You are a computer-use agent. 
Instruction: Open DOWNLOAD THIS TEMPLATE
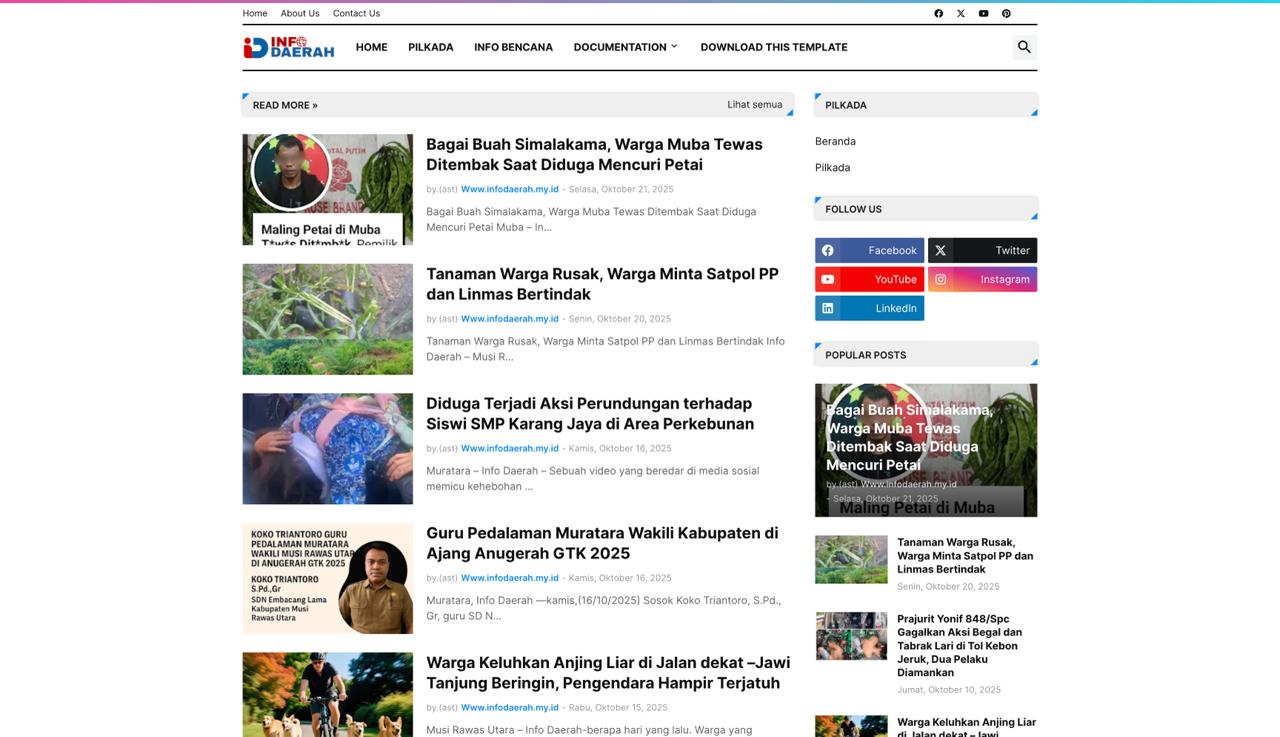(x=773, y=46)
